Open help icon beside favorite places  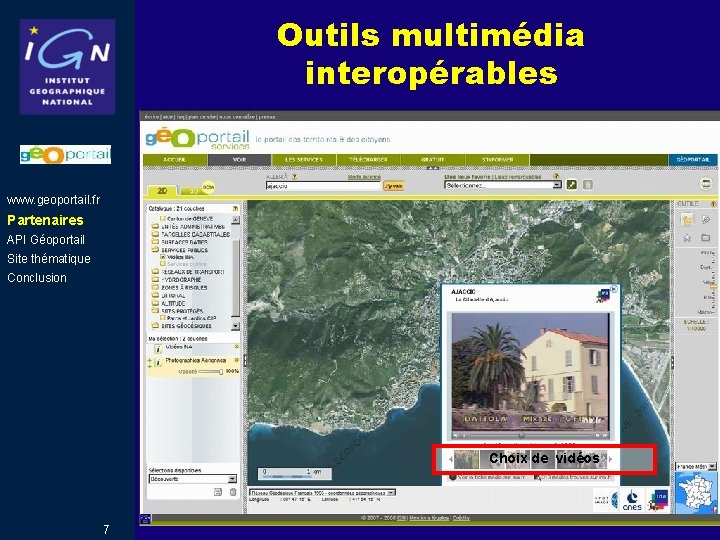tap(556, 176)
